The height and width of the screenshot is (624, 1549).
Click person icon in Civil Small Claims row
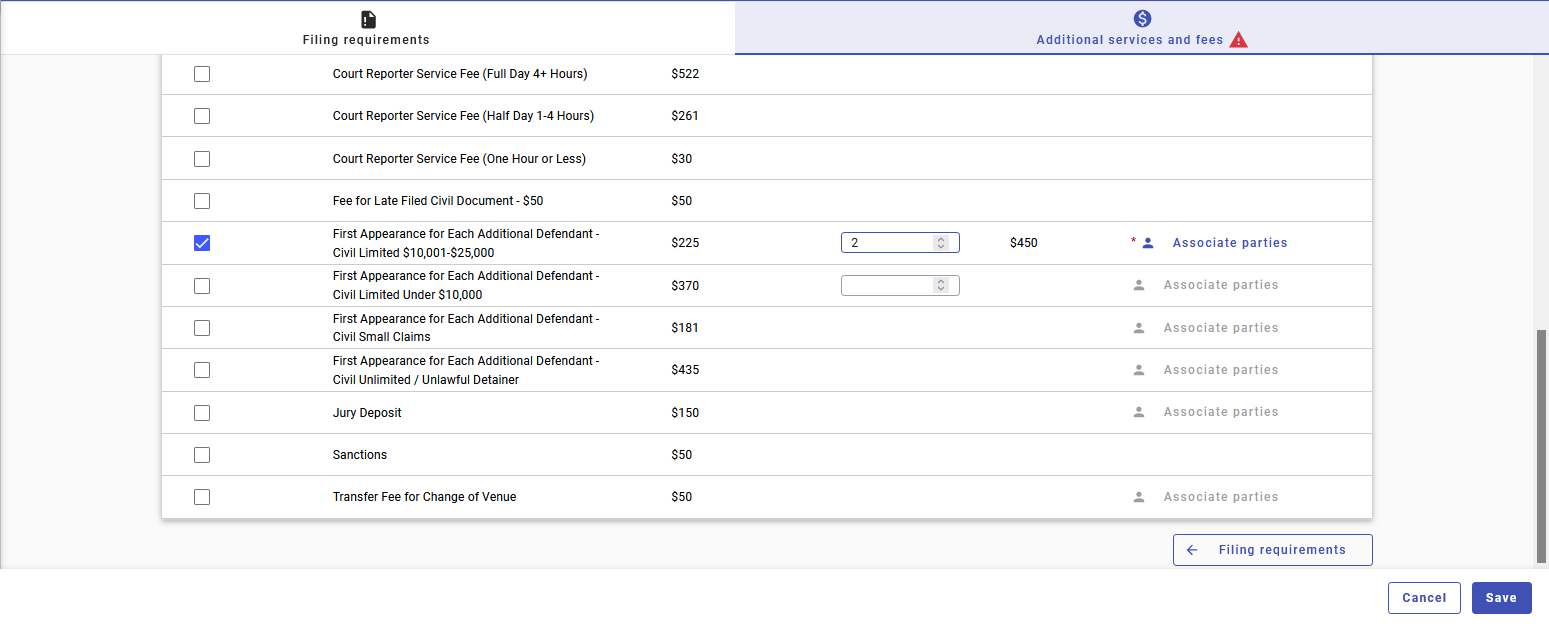[1138, 328]
